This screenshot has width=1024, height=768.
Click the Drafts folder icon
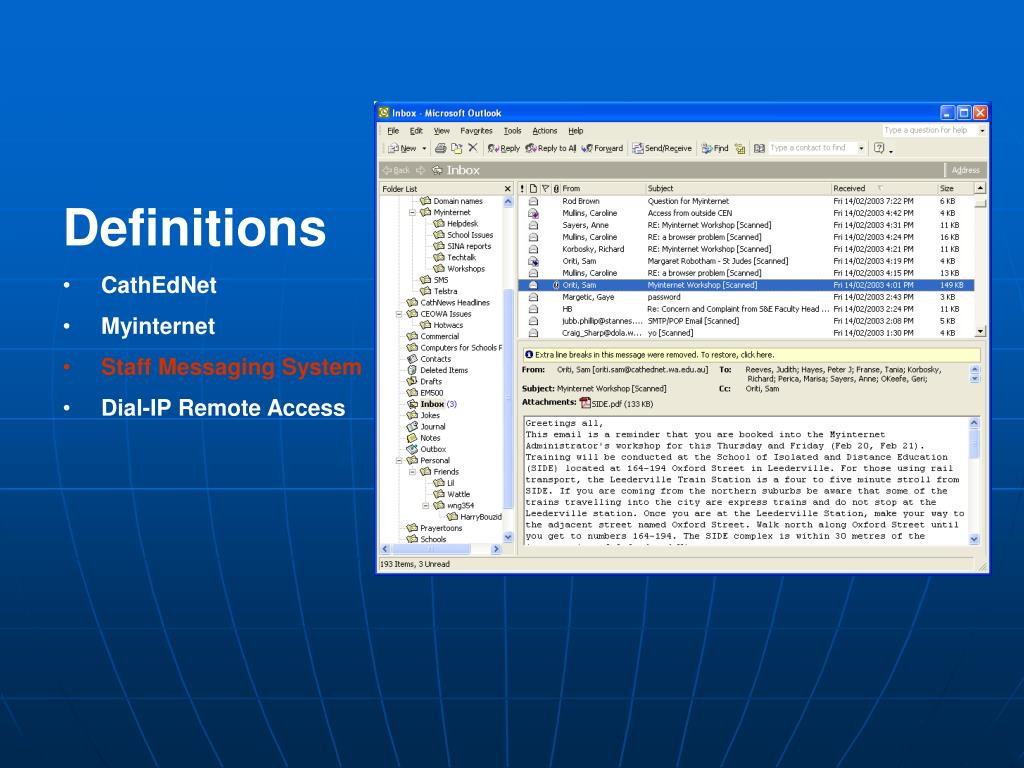pyautogui.click(x=412, y=381)
